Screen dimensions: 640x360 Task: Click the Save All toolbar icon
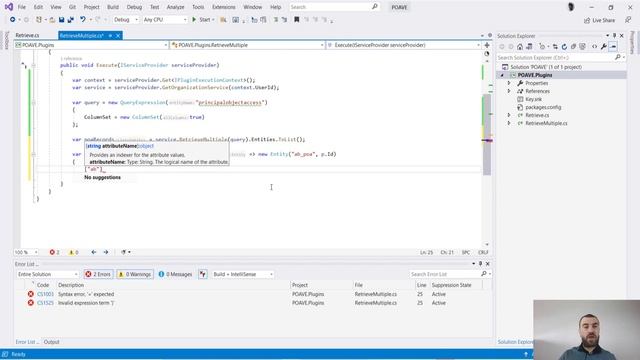coord(71,20)
